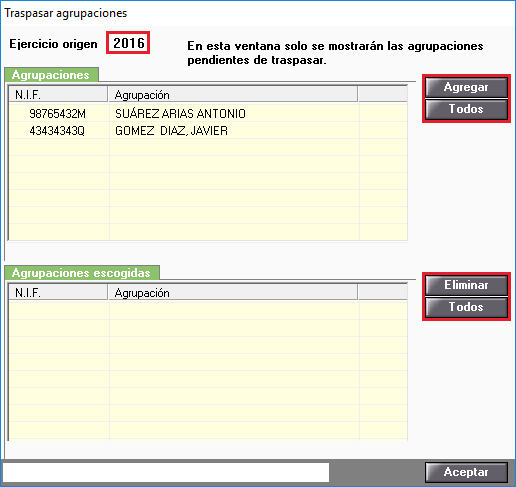Click N.I.F. header in Agrupaciones escogidas table

tap(58, 293)
